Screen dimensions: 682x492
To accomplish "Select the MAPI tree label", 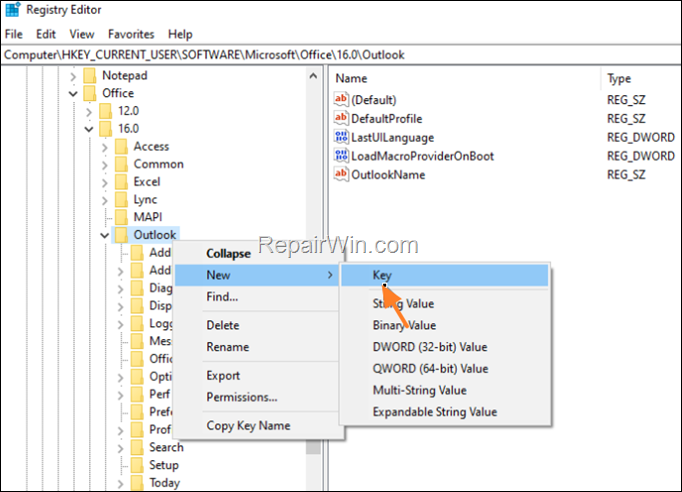I will click(148, 217).
